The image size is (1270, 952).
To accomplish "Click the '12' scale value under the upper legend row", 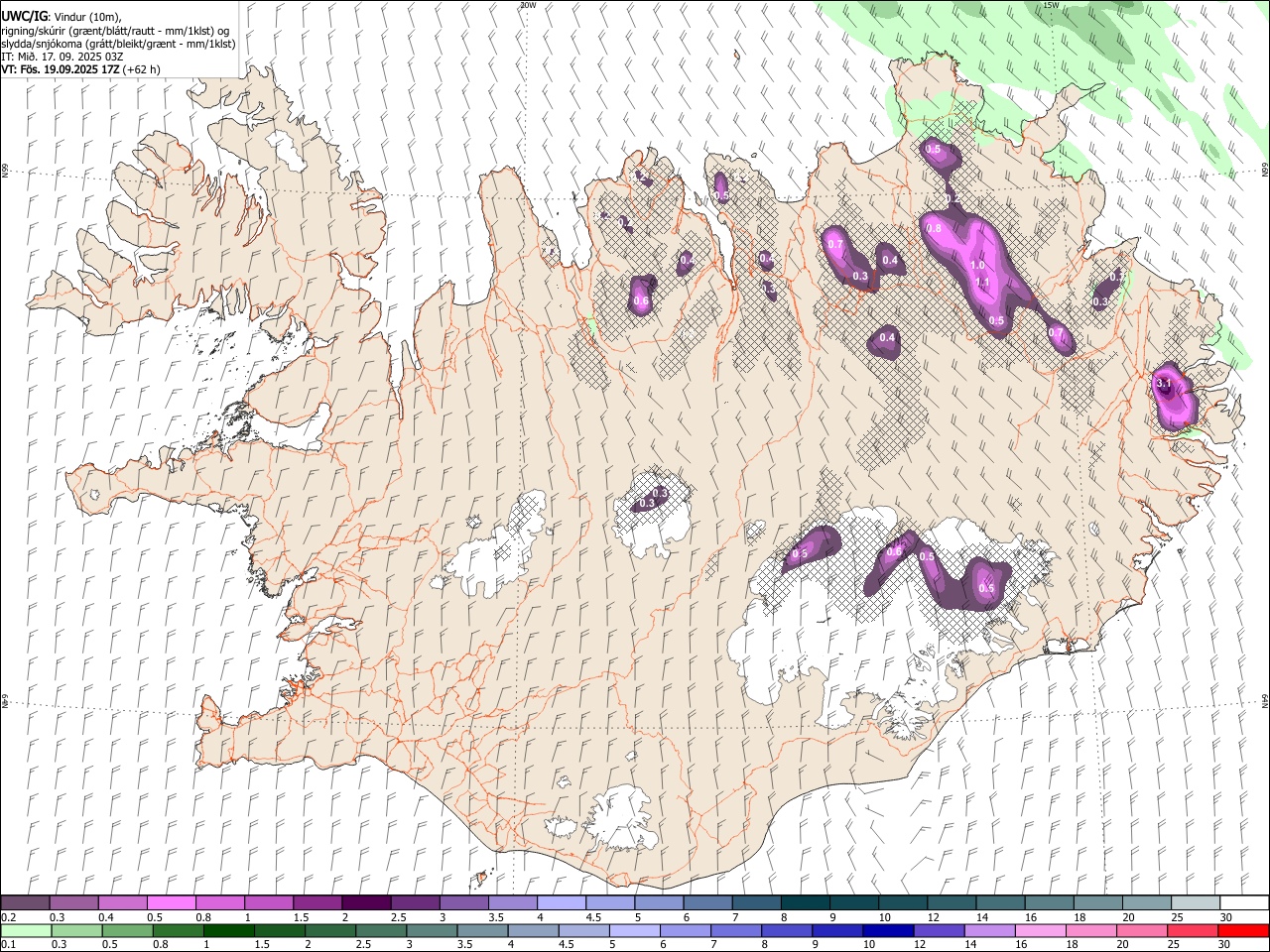I will coord(934,917).
